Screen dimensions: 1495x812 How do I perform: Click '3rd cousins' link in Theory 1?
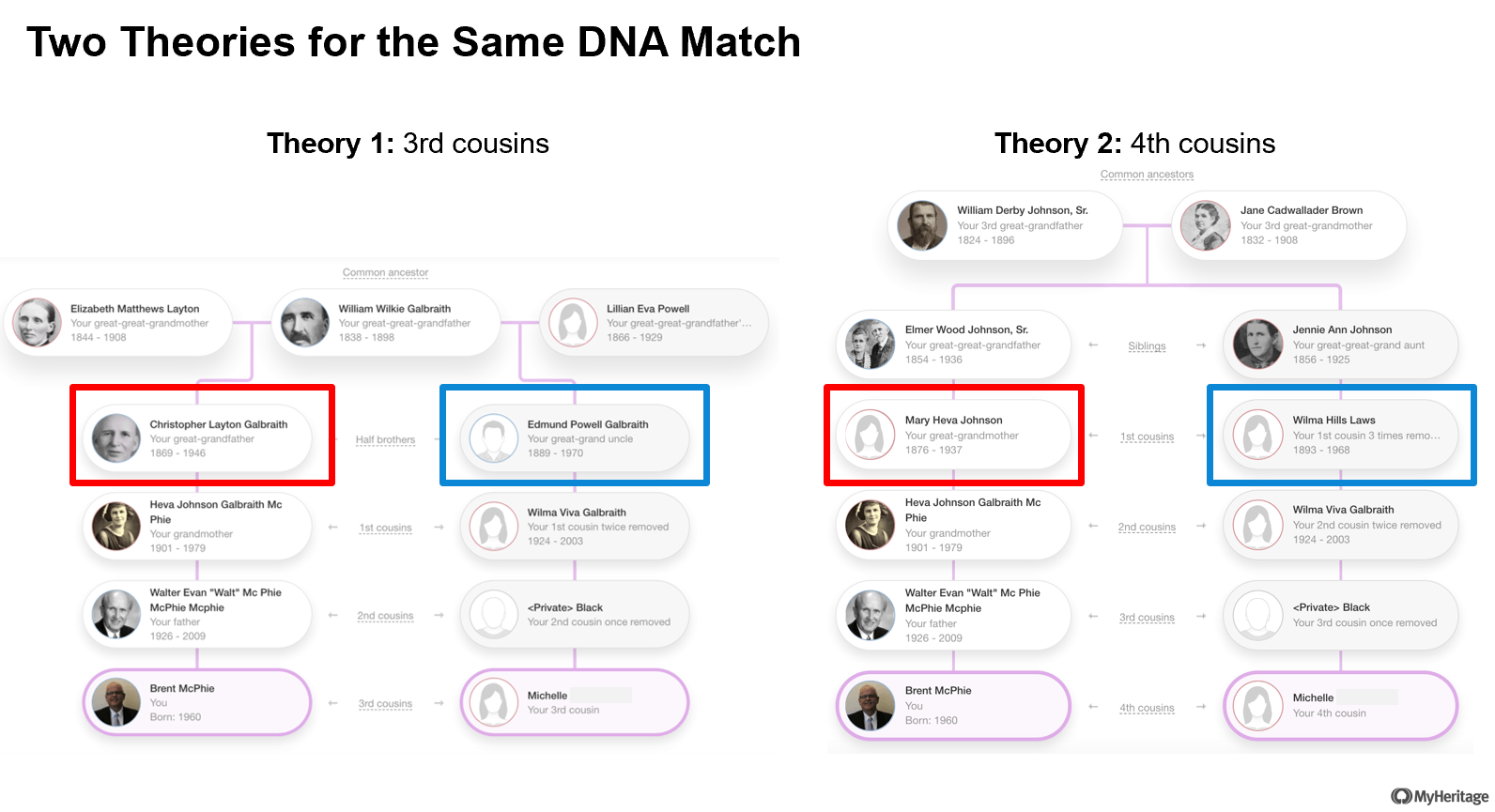pos(385,704)
